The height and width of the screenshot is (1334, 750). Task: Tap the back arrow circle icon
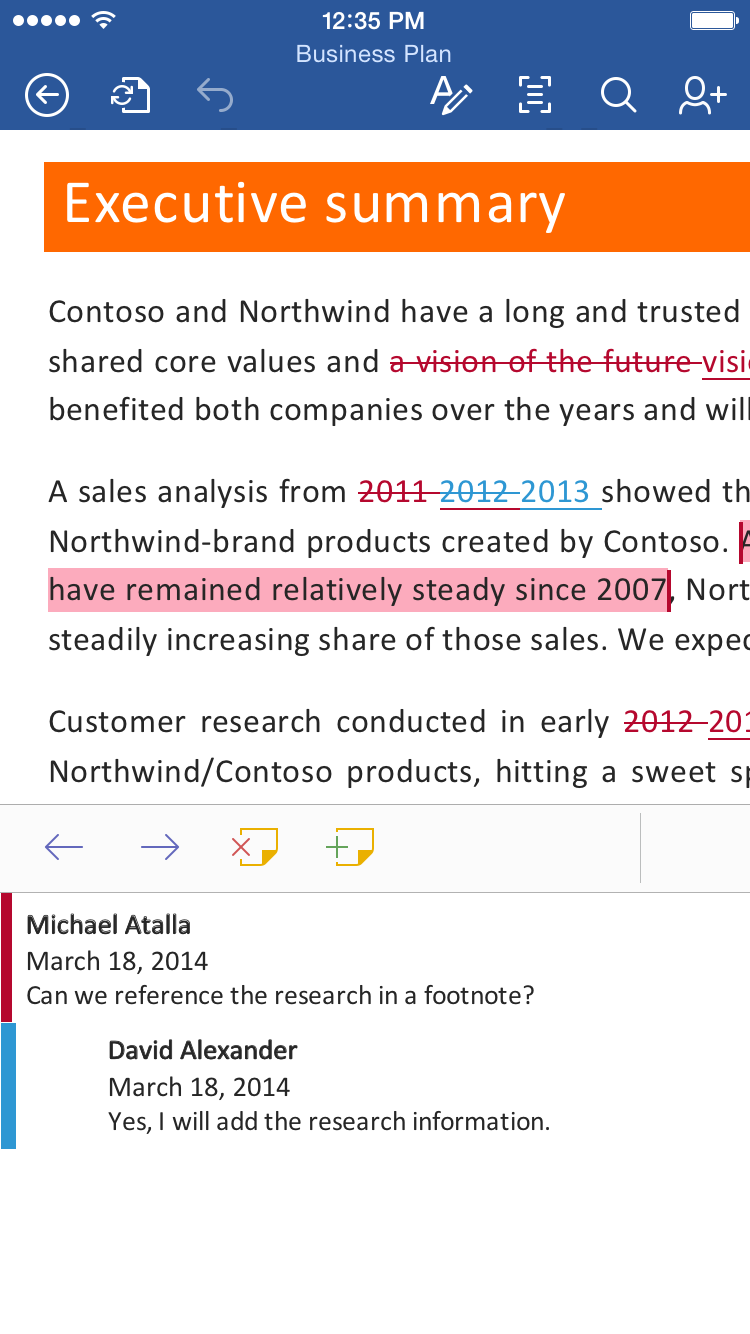click(x=47, y=96)
